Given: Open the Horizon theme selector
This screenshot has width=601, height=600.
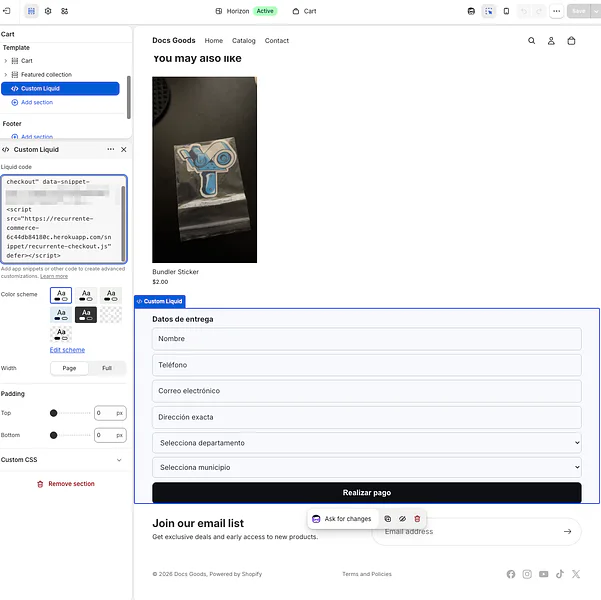Looking at the screenshot, I should point(246,11).
